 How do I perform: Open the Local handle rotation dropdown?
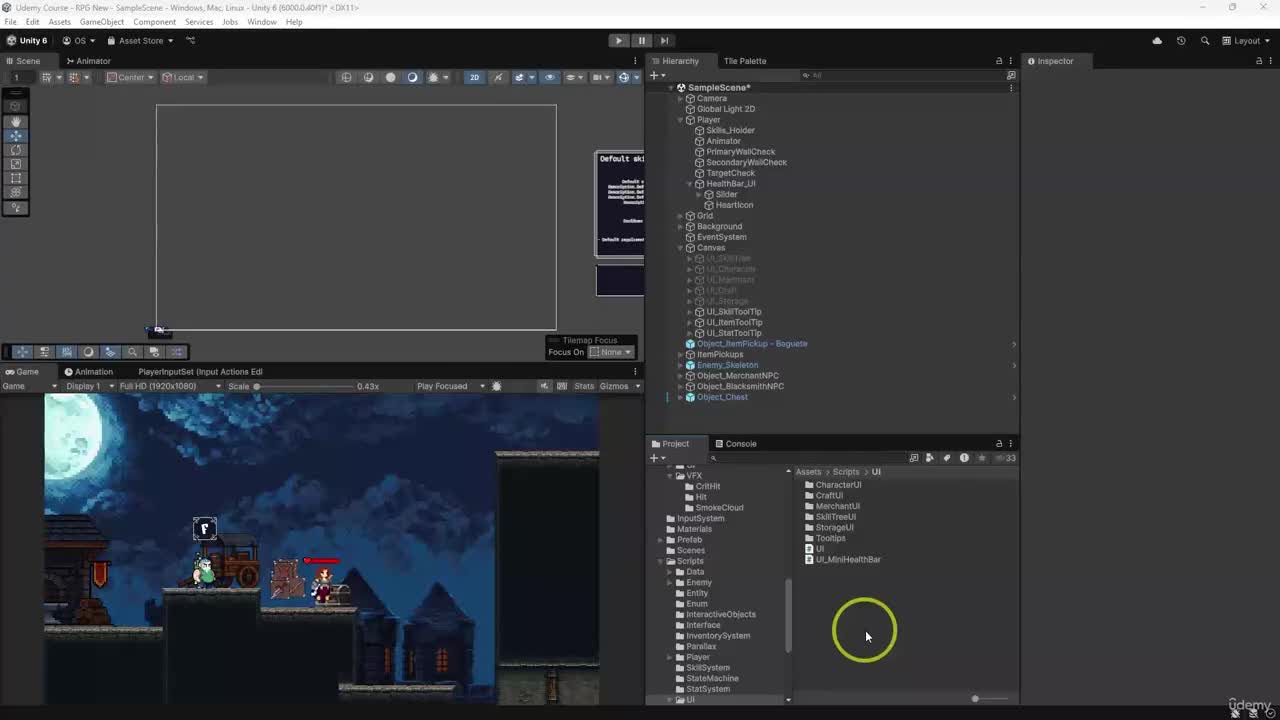tap(183, 77)
